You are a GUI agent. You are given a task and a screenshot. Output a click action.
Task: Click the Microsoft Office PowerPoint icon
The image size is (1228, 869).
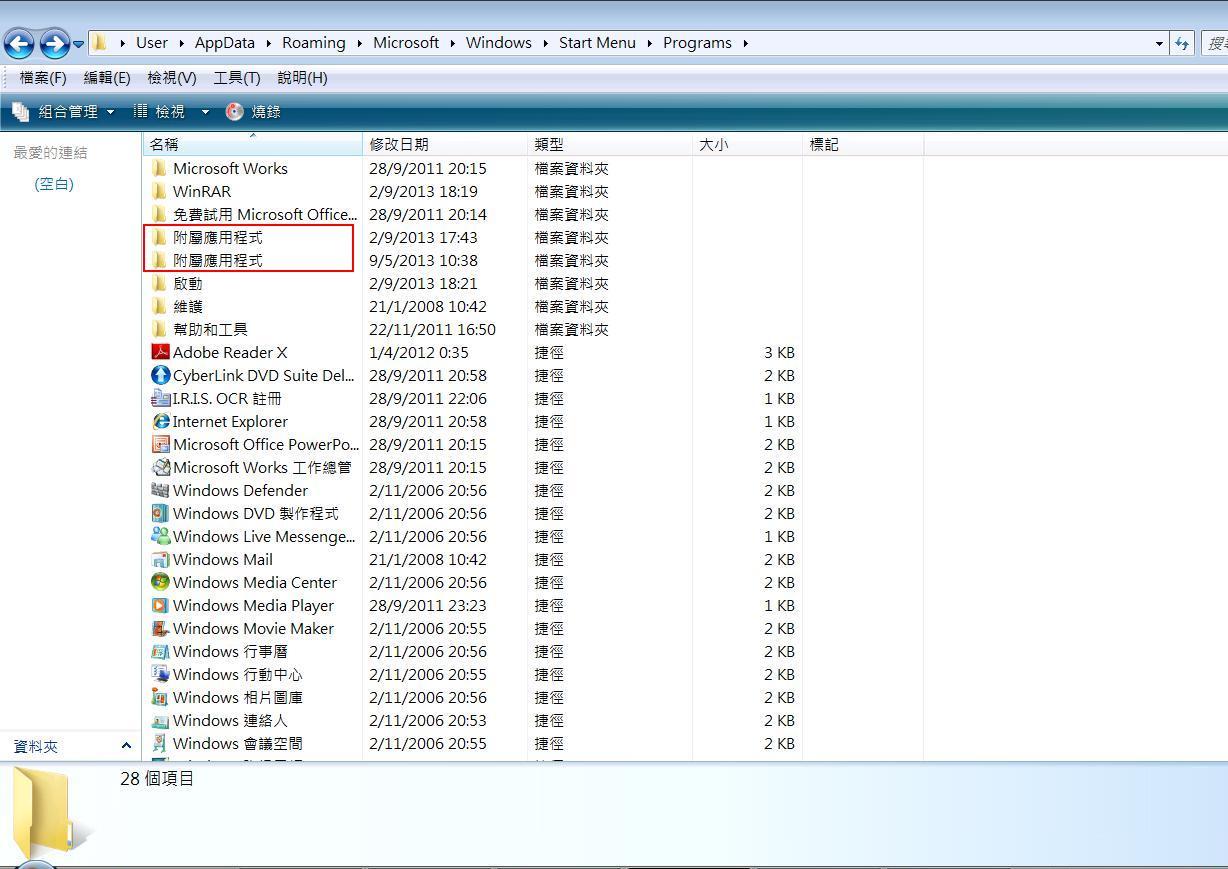pyautogui.click(x=160, y=444)
